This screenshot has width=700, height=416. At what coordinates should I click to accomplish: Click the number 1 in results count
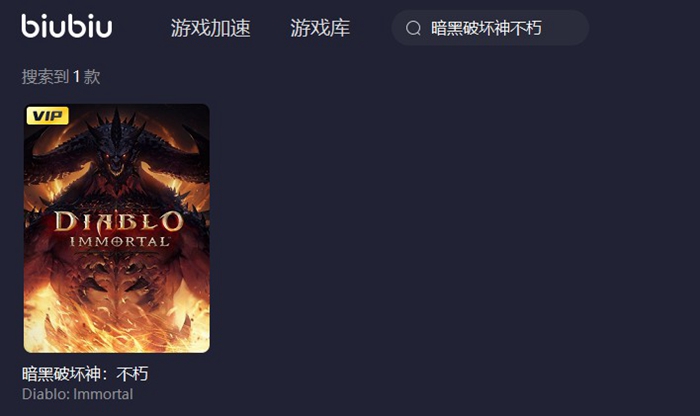coord(76,77)
